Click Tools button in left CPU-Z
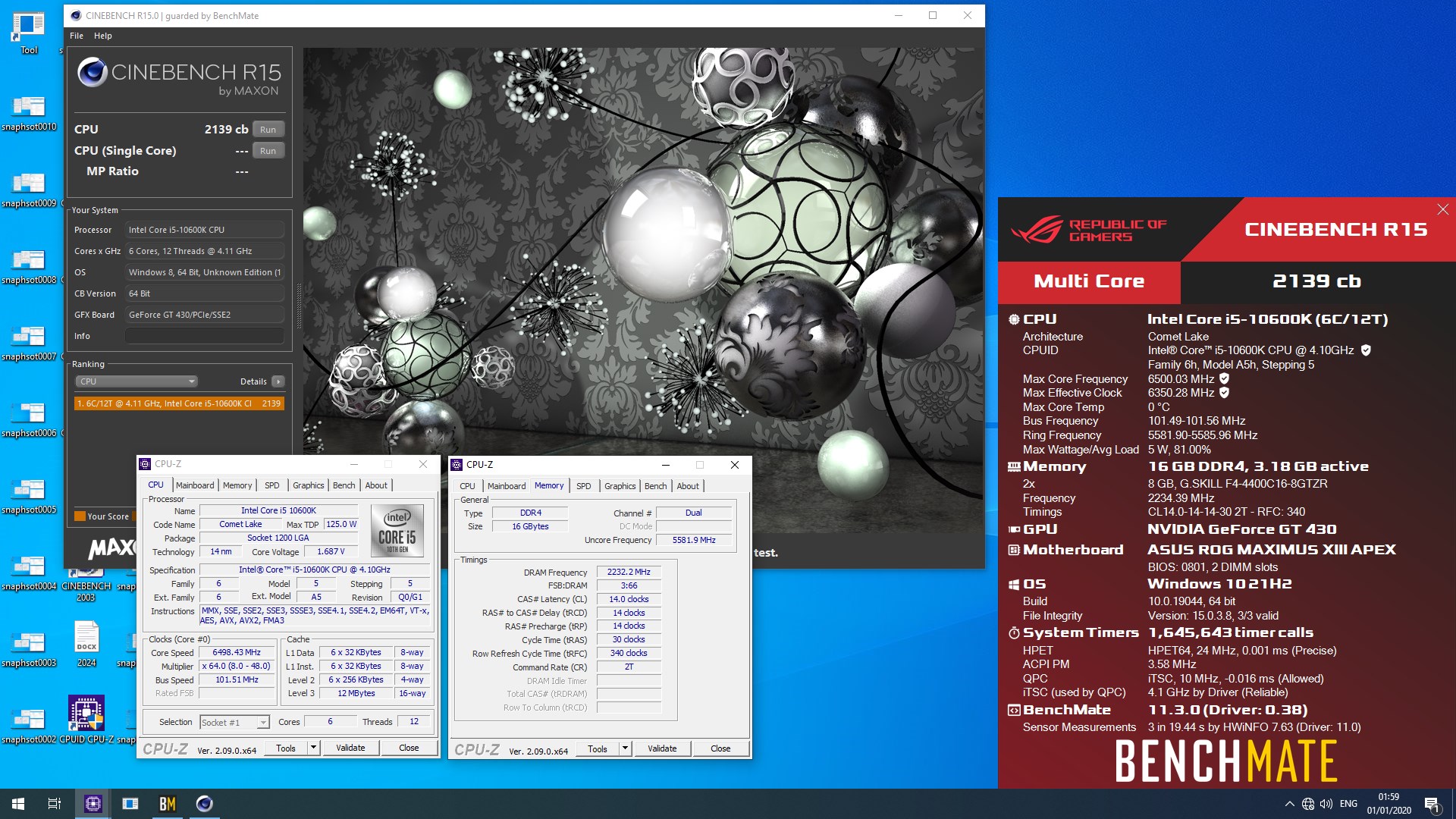1456x819 pixels. point(286,748)
